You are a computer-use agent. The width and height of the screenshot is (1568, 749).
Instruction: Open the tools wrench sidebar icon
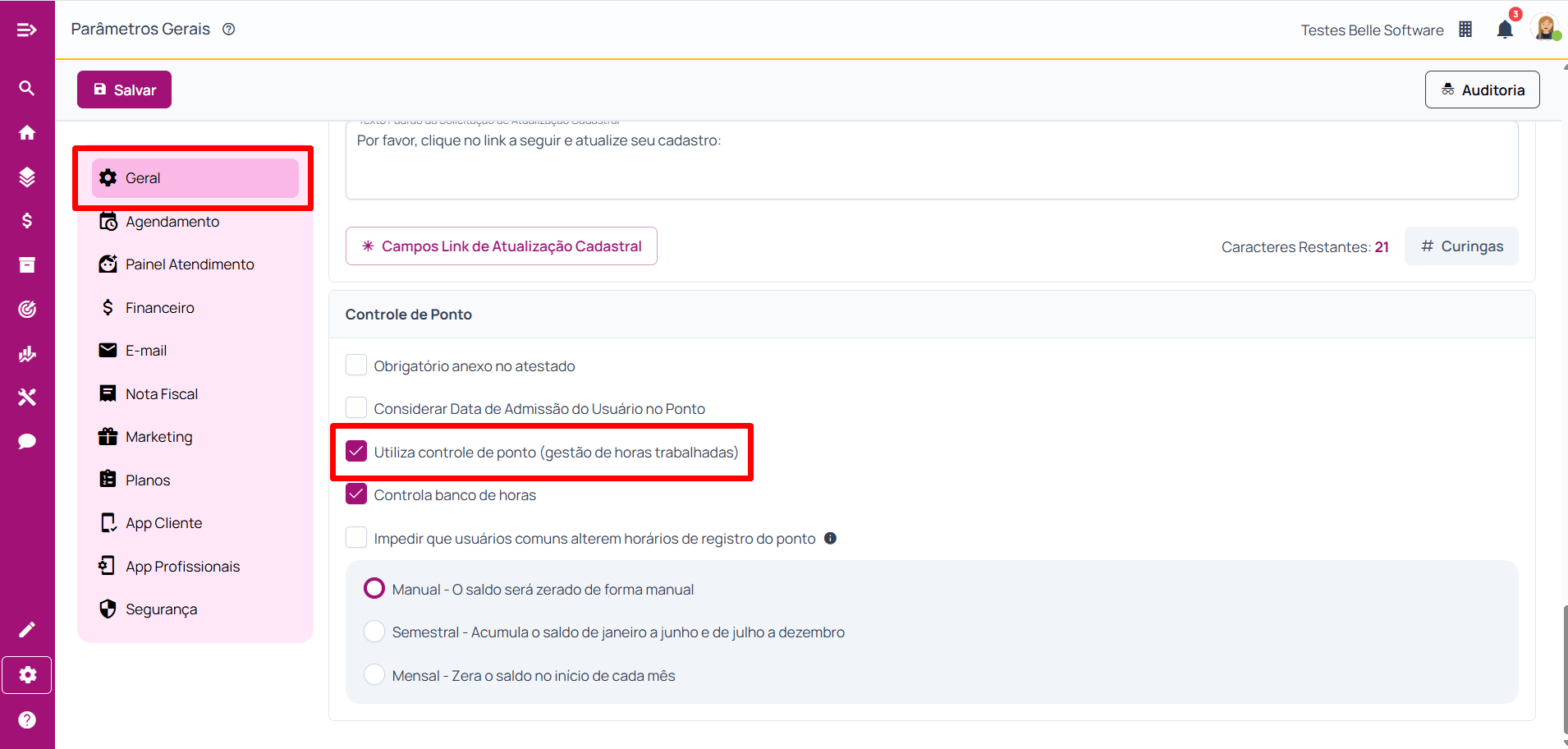pyautogui.click(x=27, y=397)
